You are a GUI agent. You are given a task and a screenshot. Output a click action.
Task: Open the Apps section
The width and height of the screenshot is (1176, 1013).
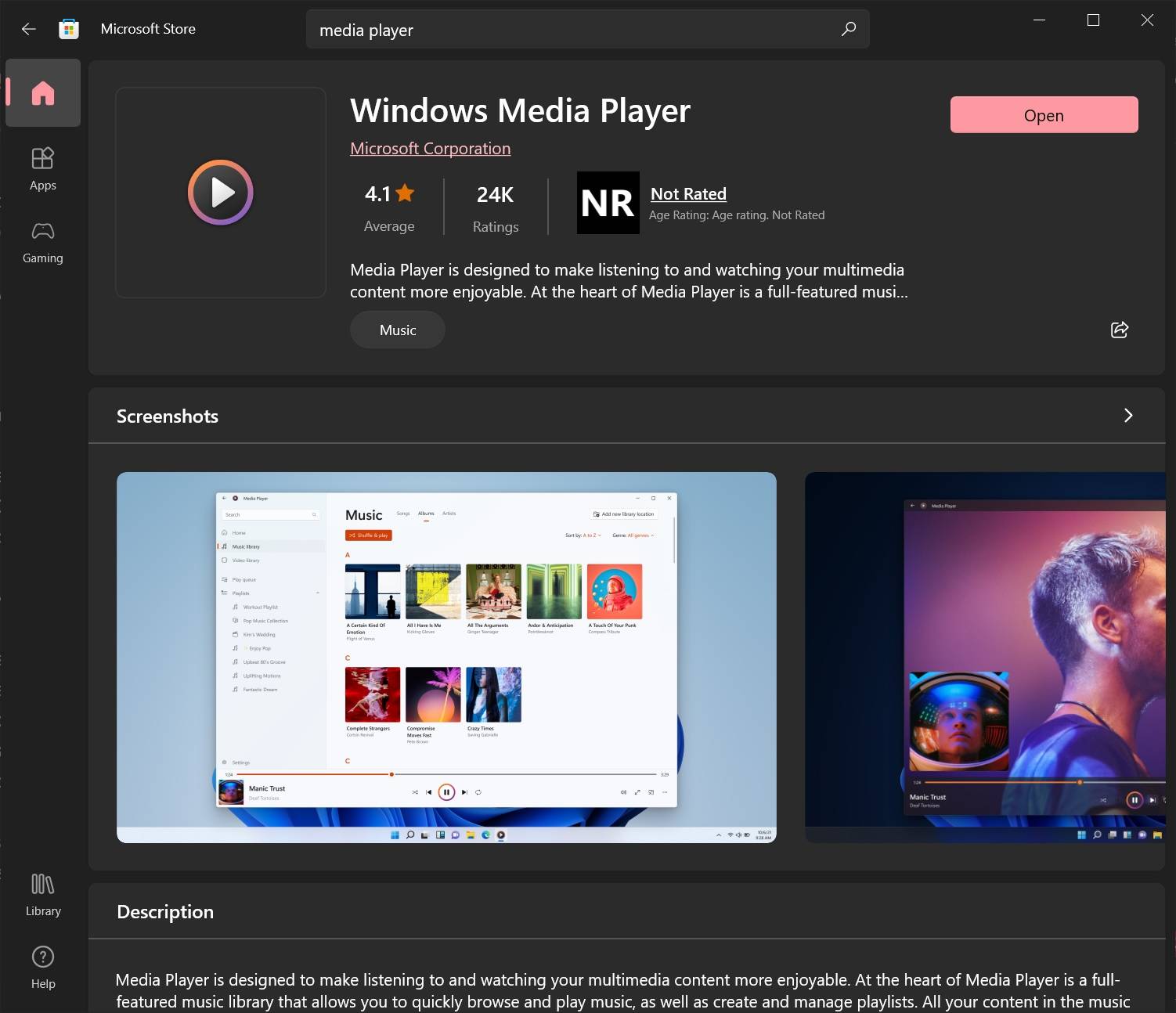pos(43,167)
